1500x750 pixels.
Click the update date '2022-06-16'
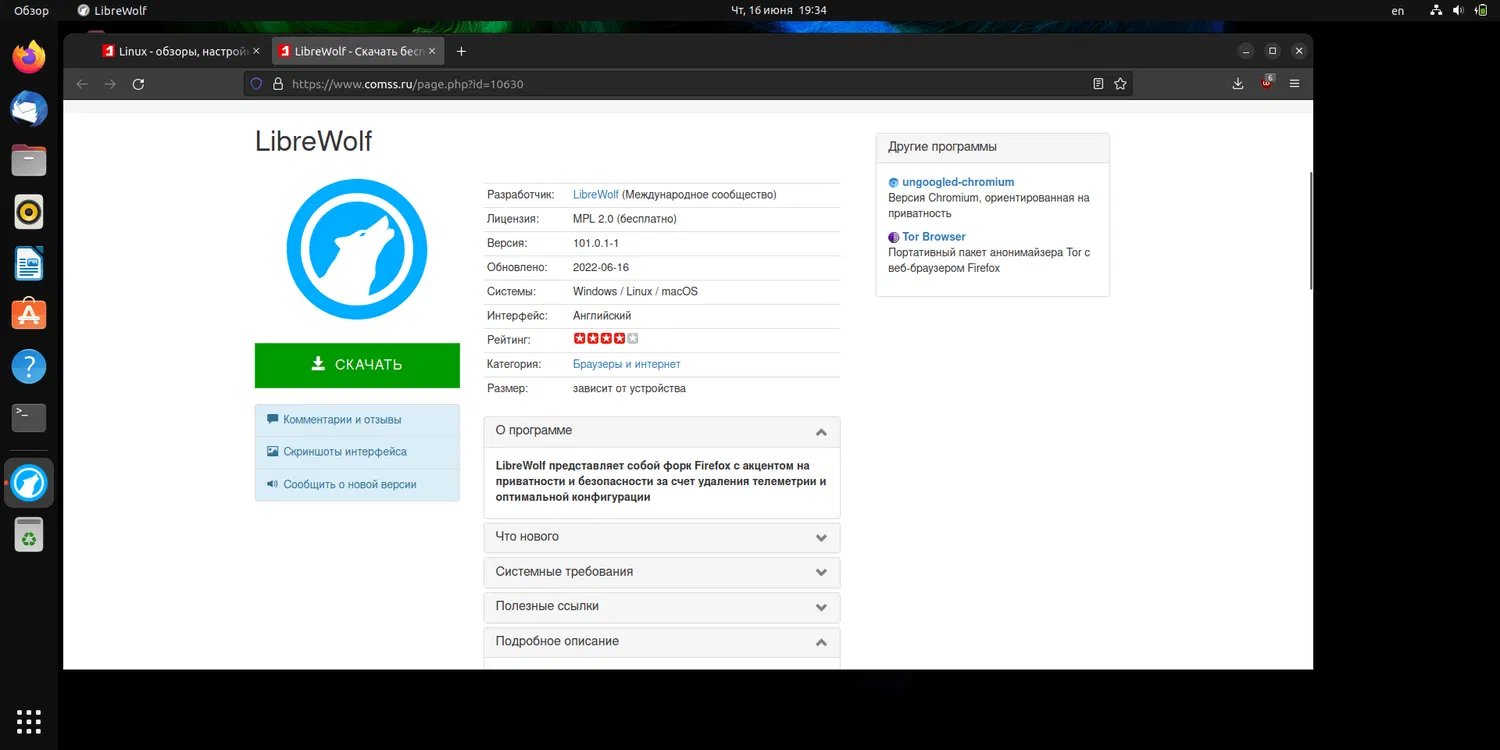[x=601, y=267]
